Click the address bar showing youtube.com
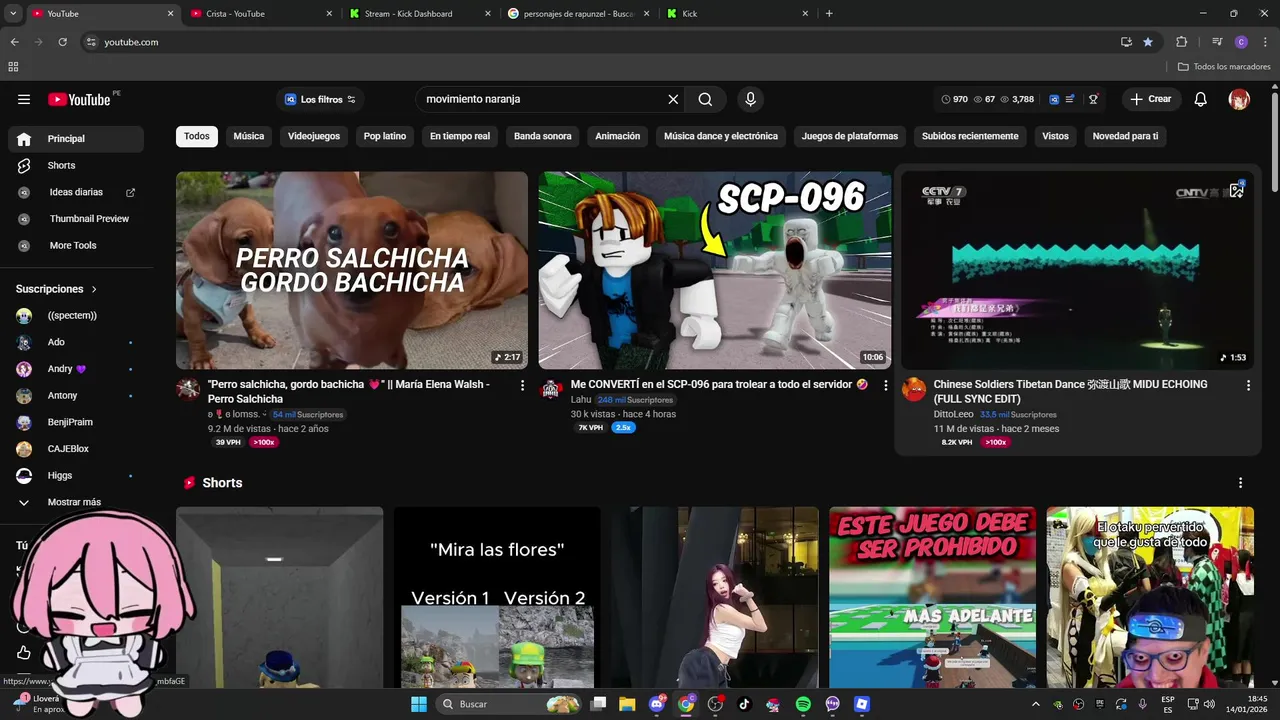The image size is (1280, 720). 600,42
